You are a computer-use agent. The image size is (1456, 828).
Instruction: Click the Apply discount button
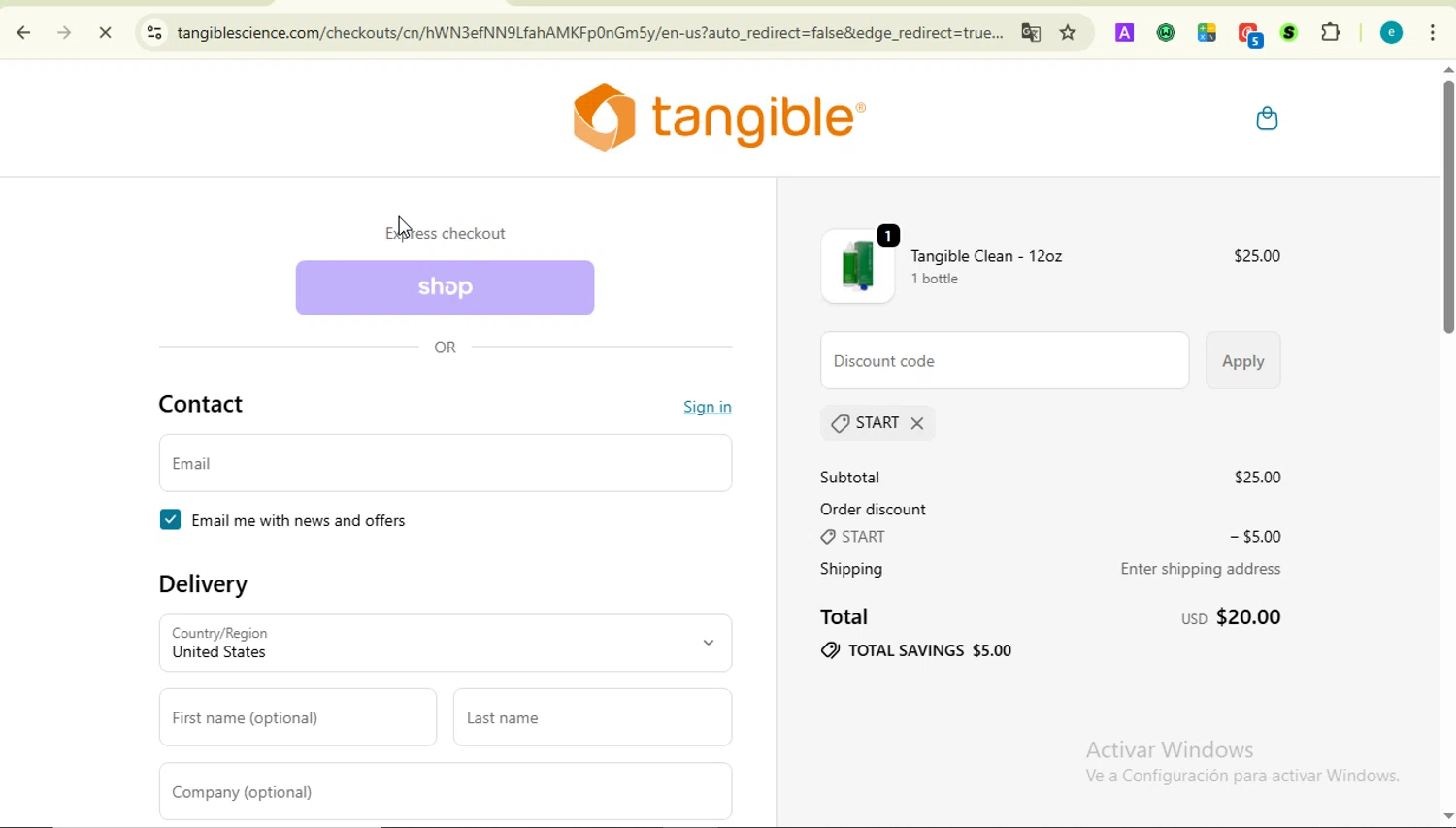pos(1242,361)
